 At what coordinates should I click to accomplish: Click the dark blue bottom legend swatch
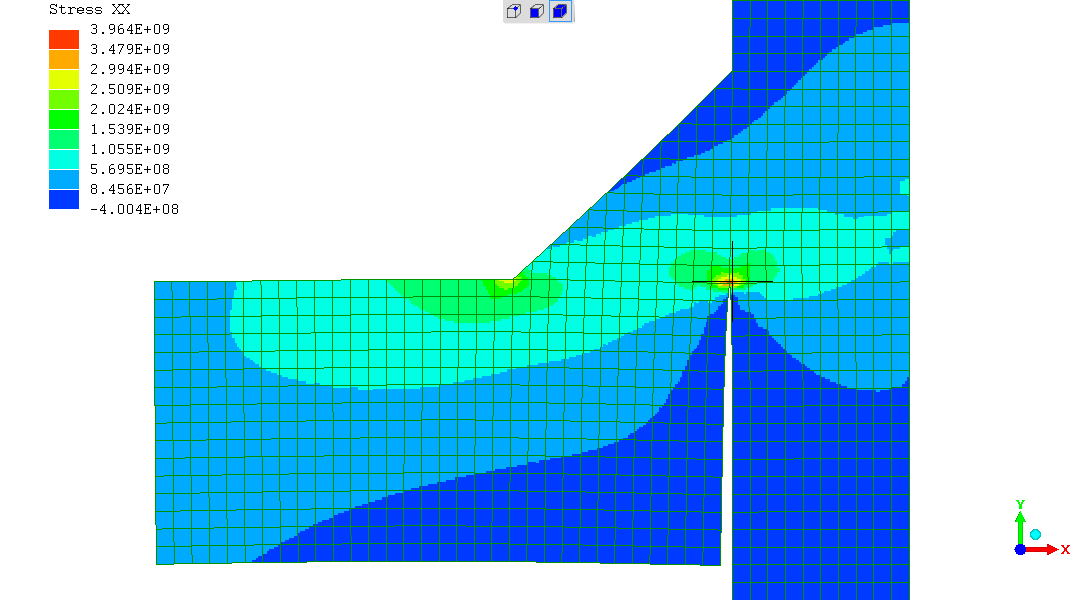pyautogui.click(x=64, y=199)
